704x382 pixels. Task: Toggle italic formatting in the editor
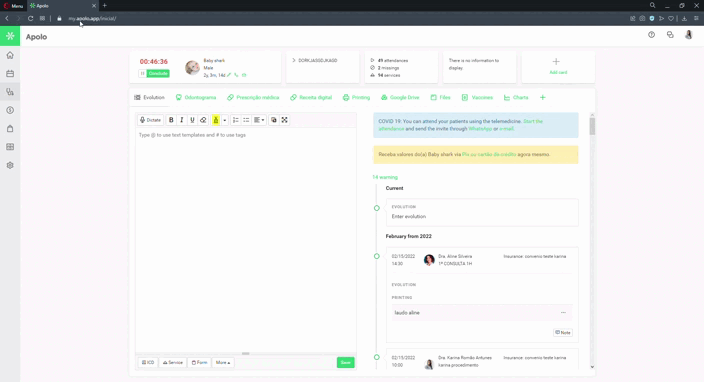(x=181, y=120)
